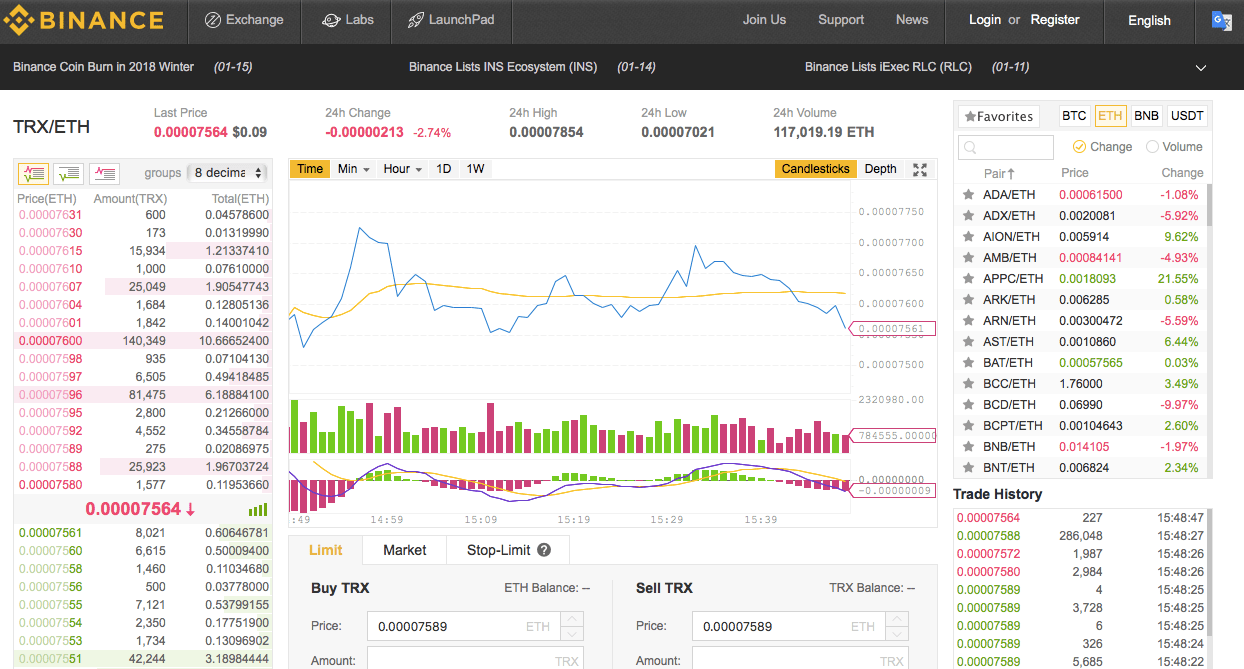Click the Register link
1244x669 pixels.
1055,20
